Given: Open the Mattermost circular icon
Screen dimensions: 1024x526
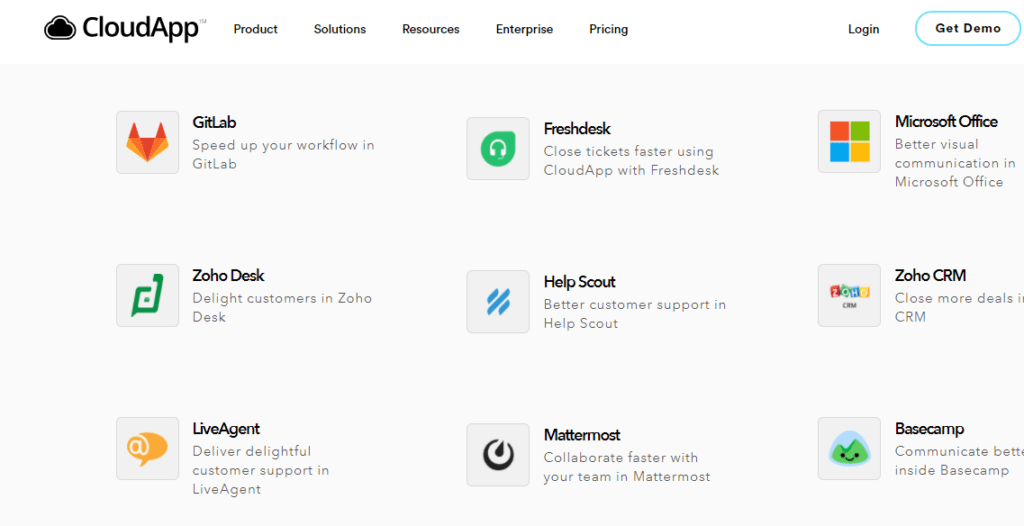Looking at the screenshot, I should tap(498, 455).
